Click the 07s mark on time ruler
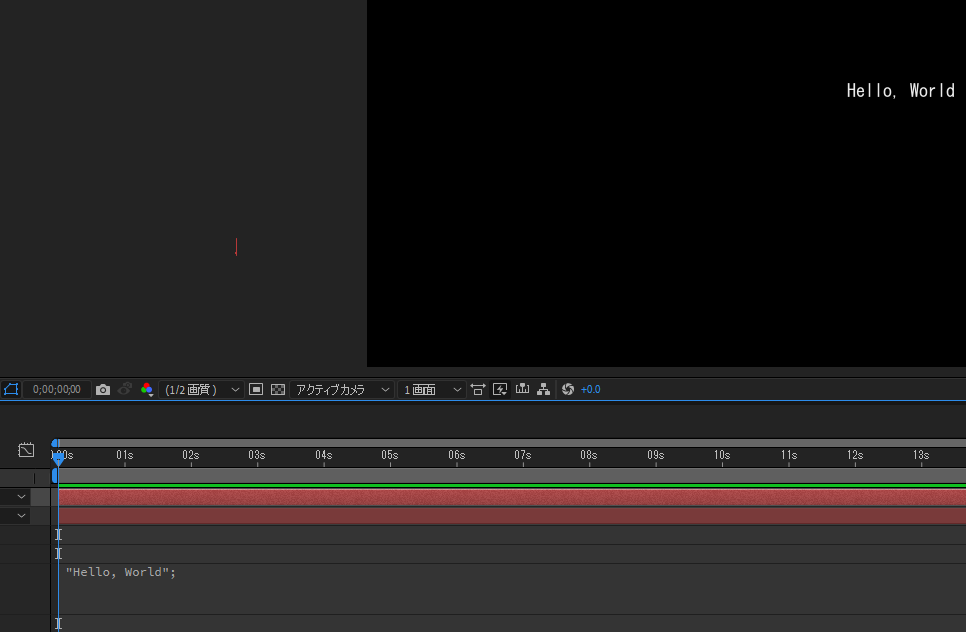 click(x=522, y=455)
